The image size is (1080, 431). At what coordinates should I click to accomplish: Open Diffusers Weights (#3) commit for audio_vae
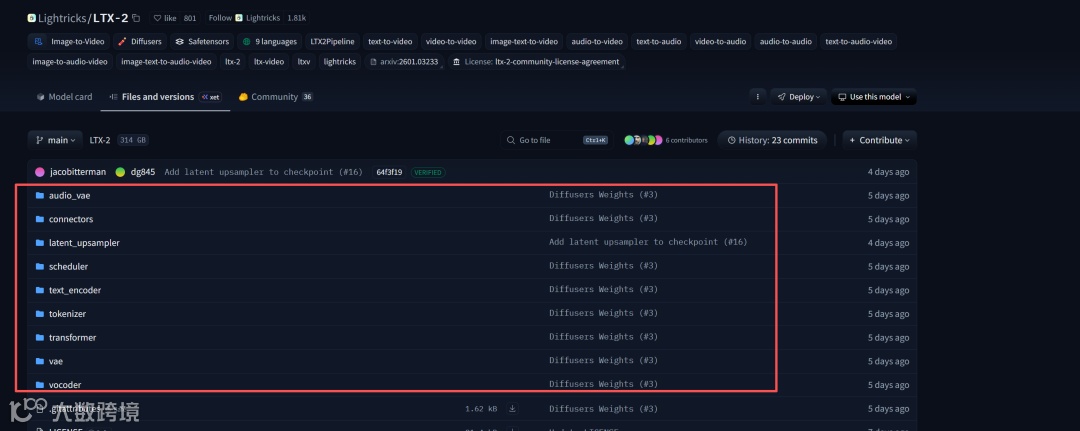pos(603,195)
